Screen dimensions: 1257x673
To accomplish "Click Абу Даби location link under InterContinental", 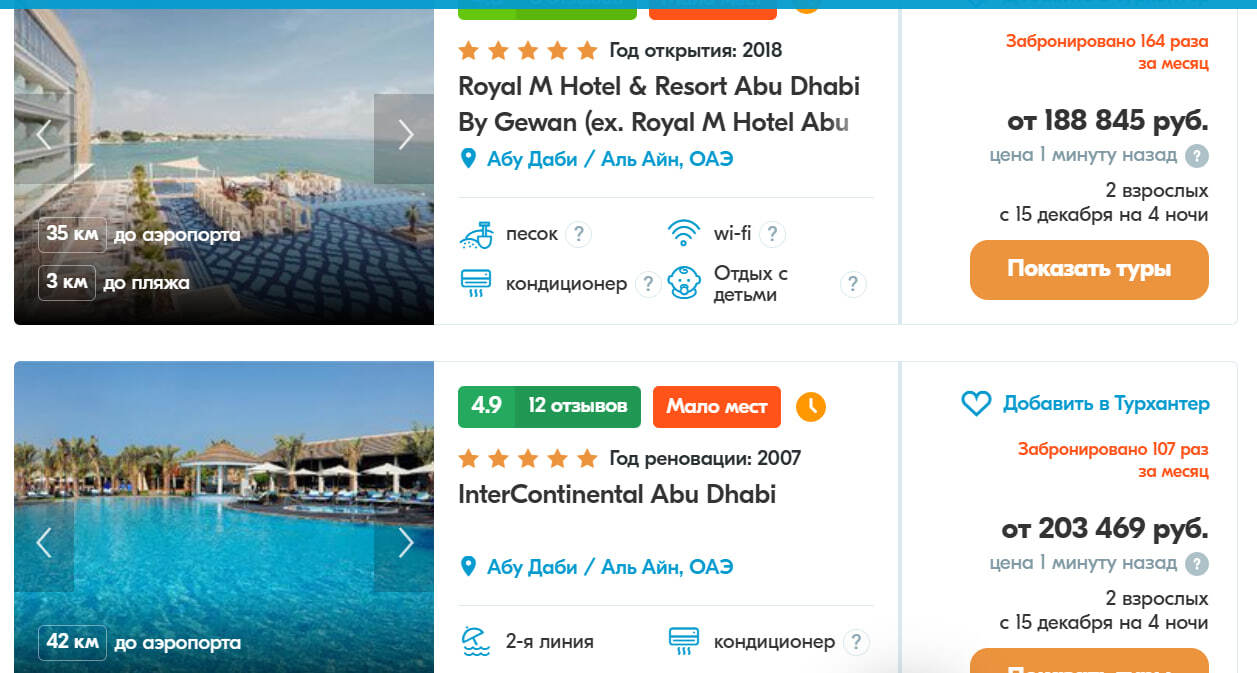I will 609,567.
